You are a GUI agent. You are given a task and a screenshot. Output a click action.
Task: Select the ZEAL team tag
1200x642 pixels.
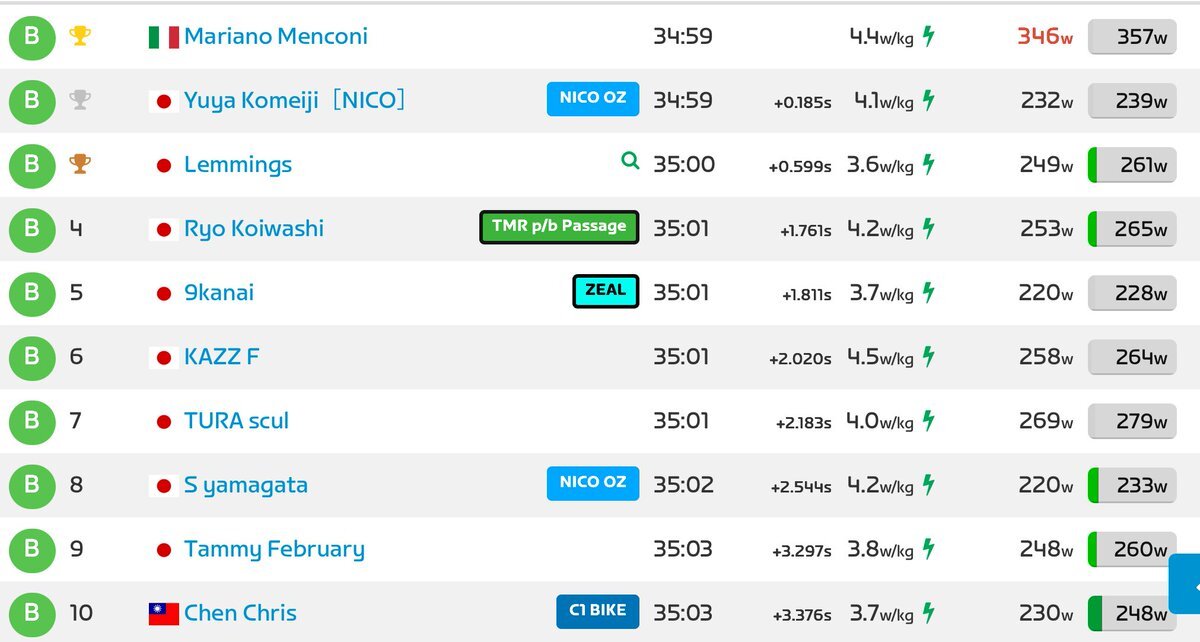point(605,291)
